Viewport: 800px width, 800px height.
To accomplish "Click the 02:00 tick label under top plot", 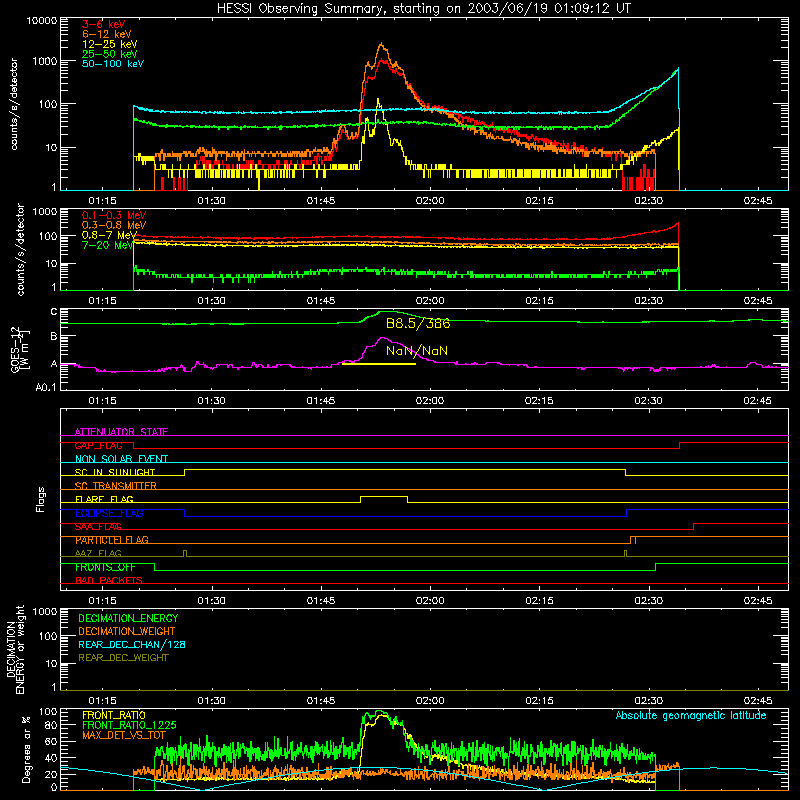I will (430, 201).
